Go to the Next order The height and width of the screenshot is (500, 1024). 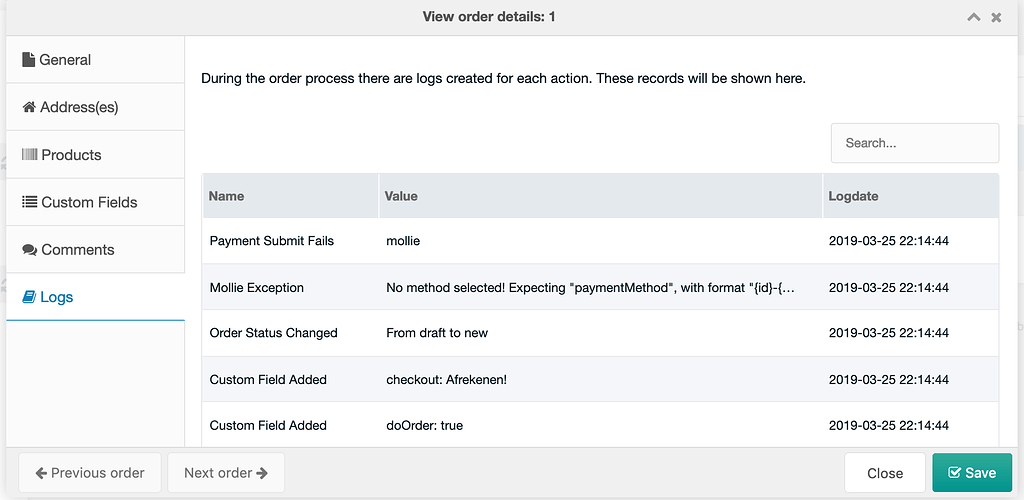(x=226, y=473)
